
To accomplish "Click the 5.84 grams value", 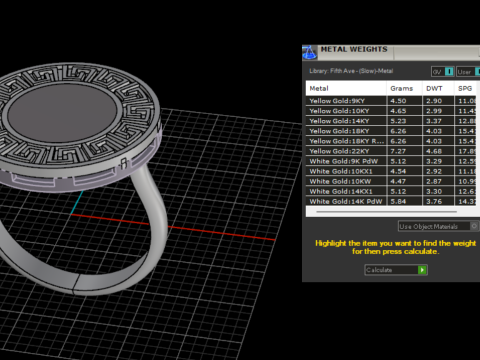I will point(398,201).
